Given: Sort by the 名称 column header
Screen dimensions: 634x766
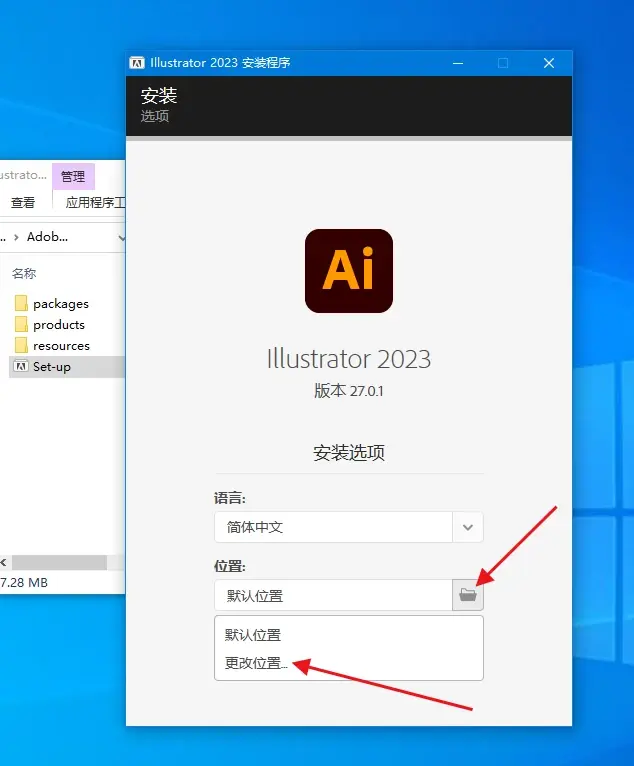Looking at the screenshot, I should click(x=24, y=274).
